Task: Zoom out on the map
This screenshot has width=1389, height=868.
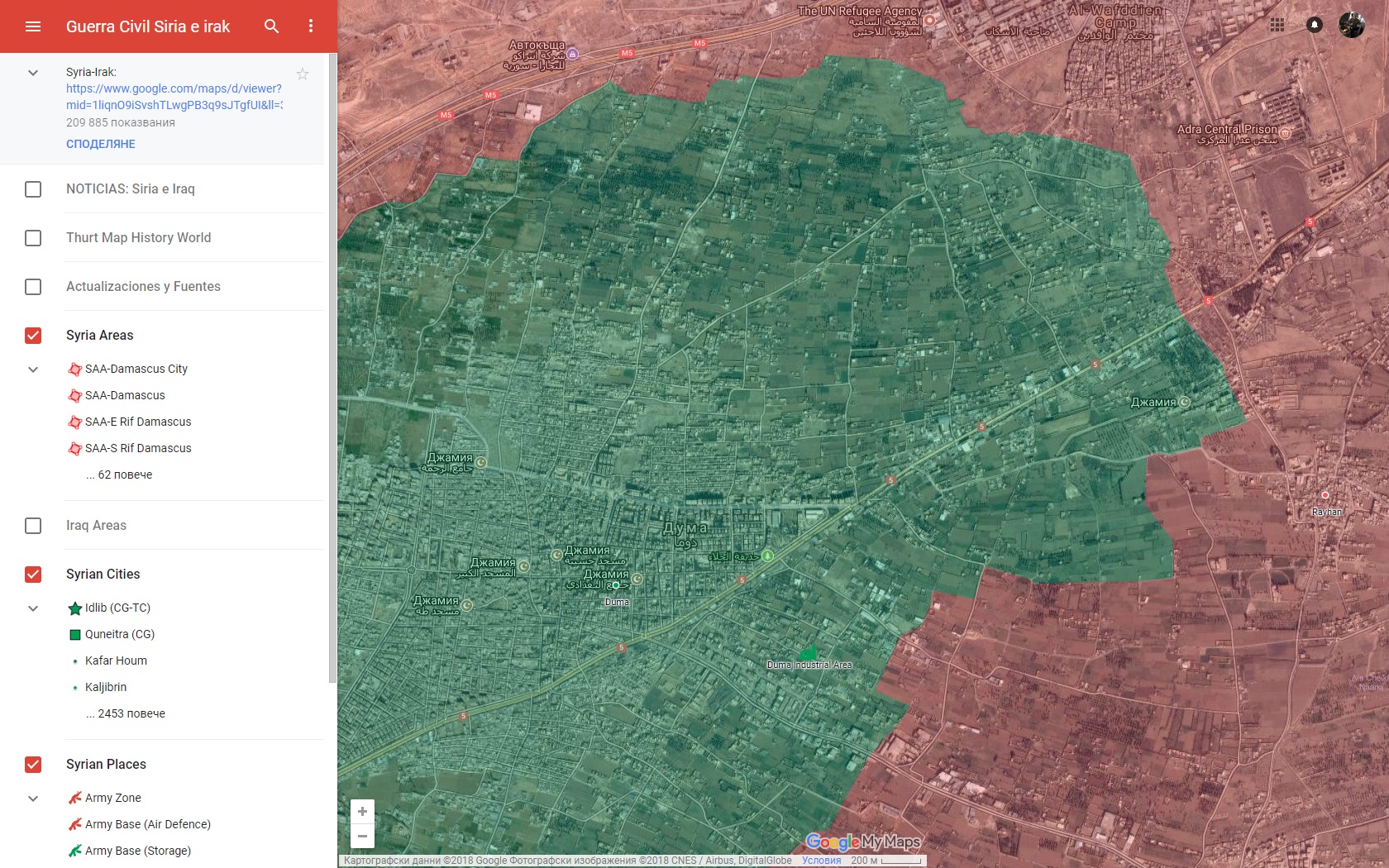Action: [x=362, y=836]
